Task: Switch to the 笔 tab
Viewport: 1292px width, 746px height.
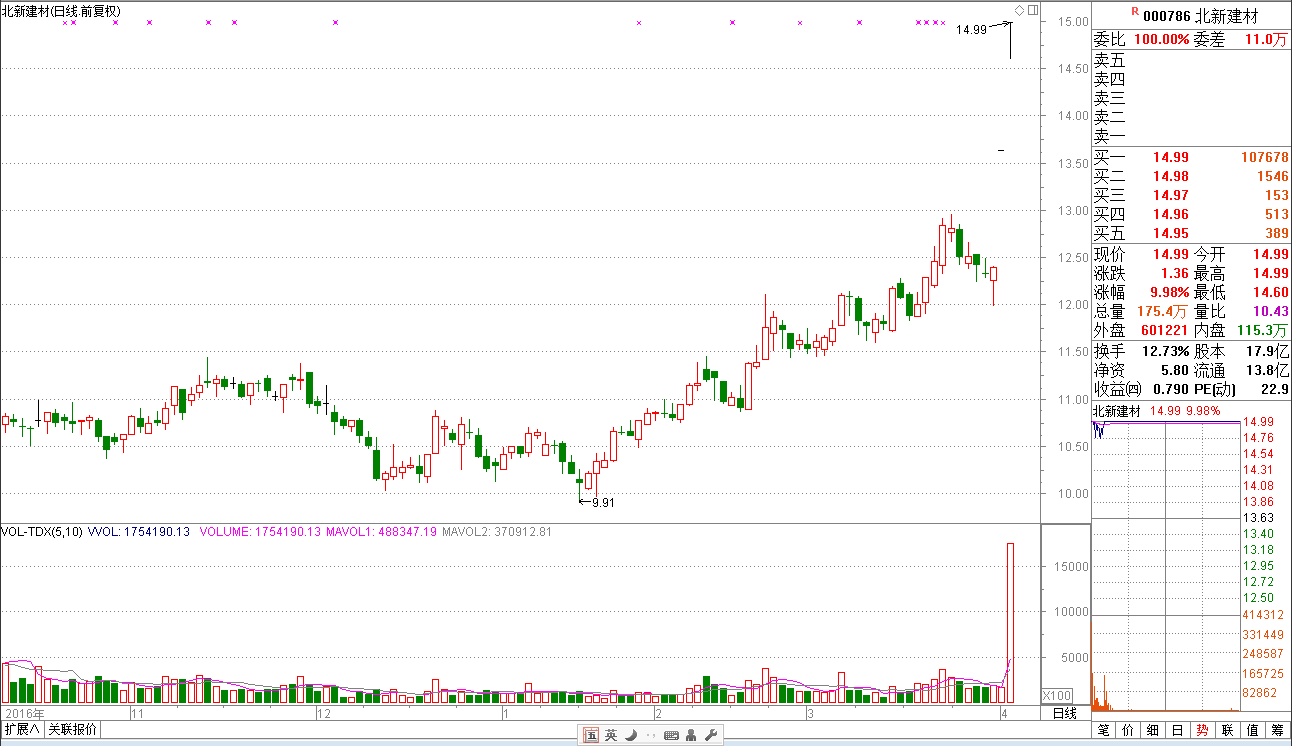Action: coord(1103,731)
